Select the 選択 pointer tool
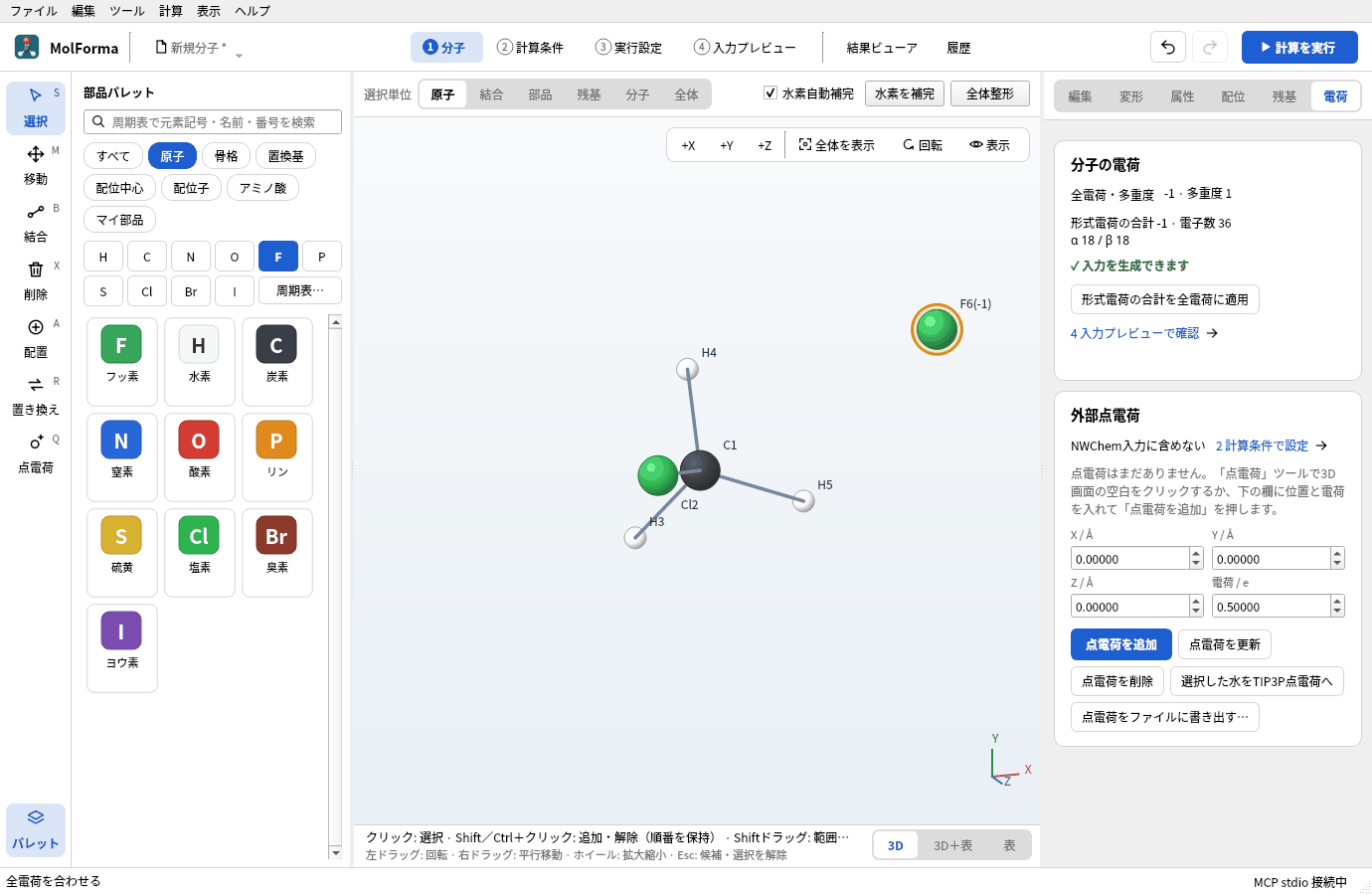The image size is (1372, 895). coord(36,107)
